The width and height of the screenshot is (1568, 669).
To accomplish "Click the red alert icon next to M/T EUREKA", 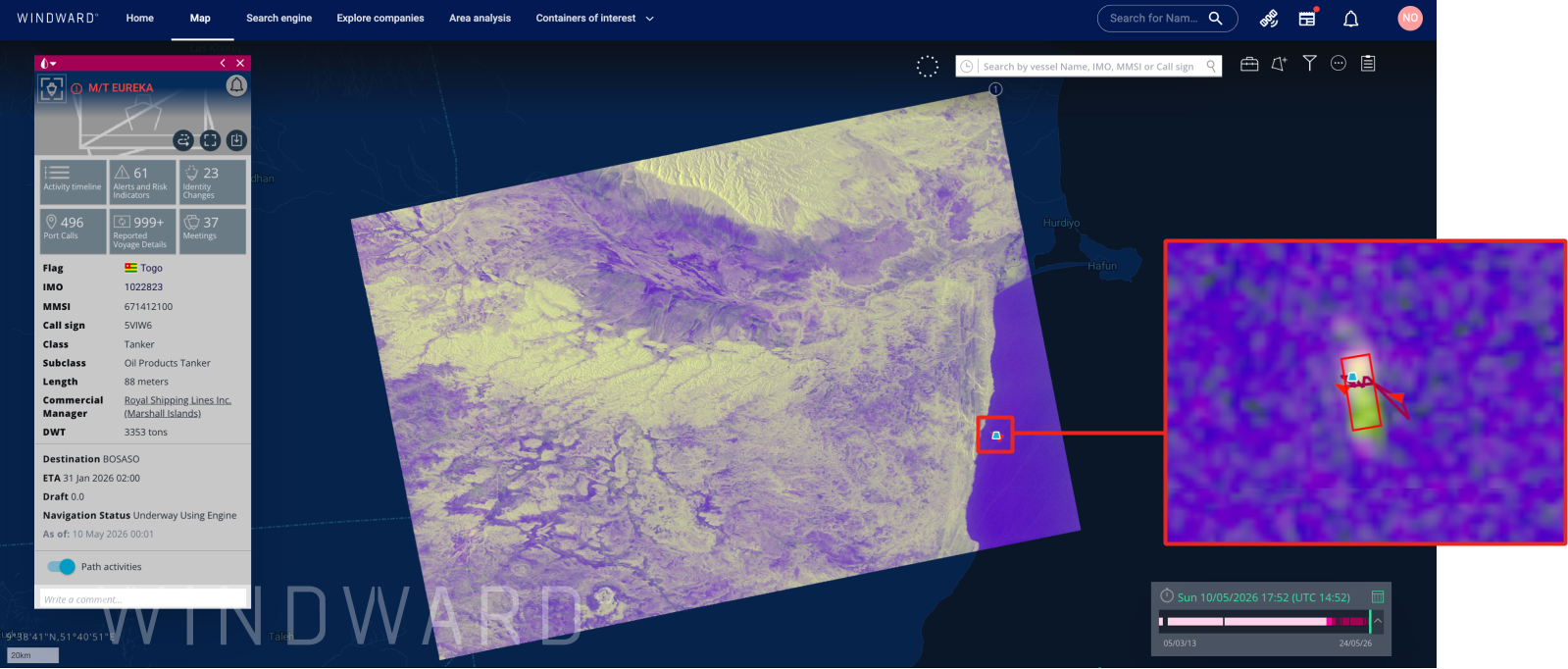I will tap(76, 88).
